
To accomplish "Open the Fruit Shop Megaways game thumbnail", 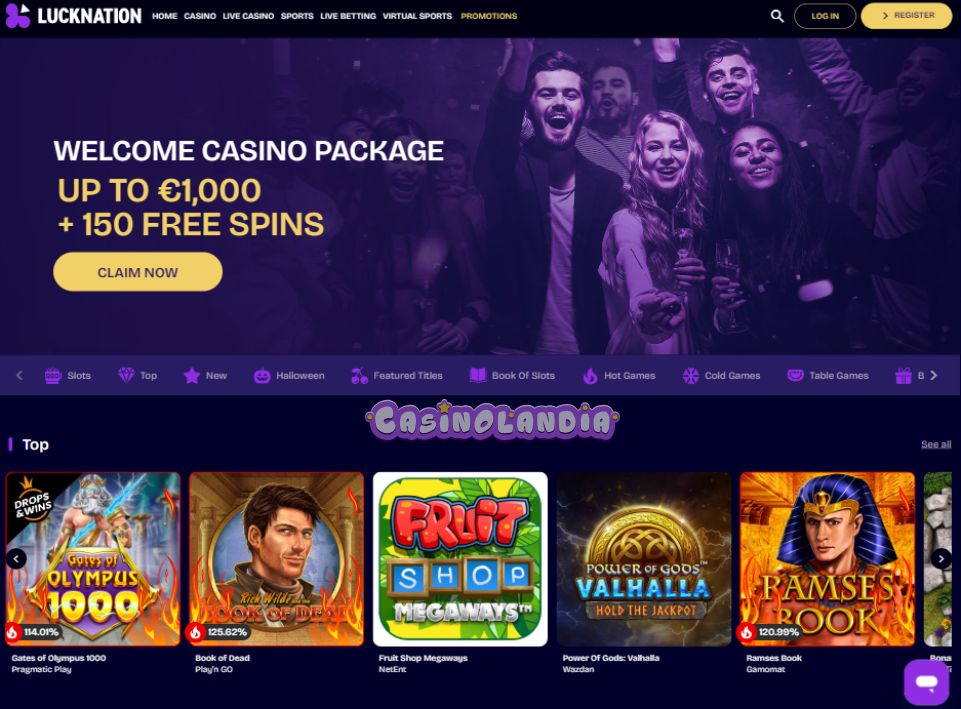I will pyautogui.click(x=460, y=559).
